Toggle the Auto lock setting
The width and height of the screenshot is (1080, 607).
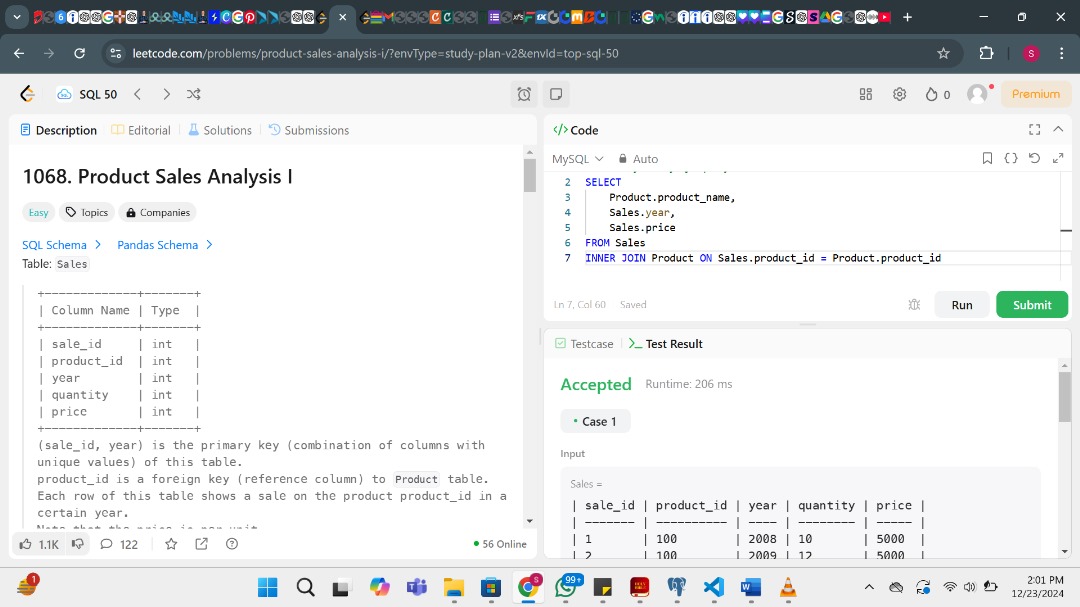[638, 158]
